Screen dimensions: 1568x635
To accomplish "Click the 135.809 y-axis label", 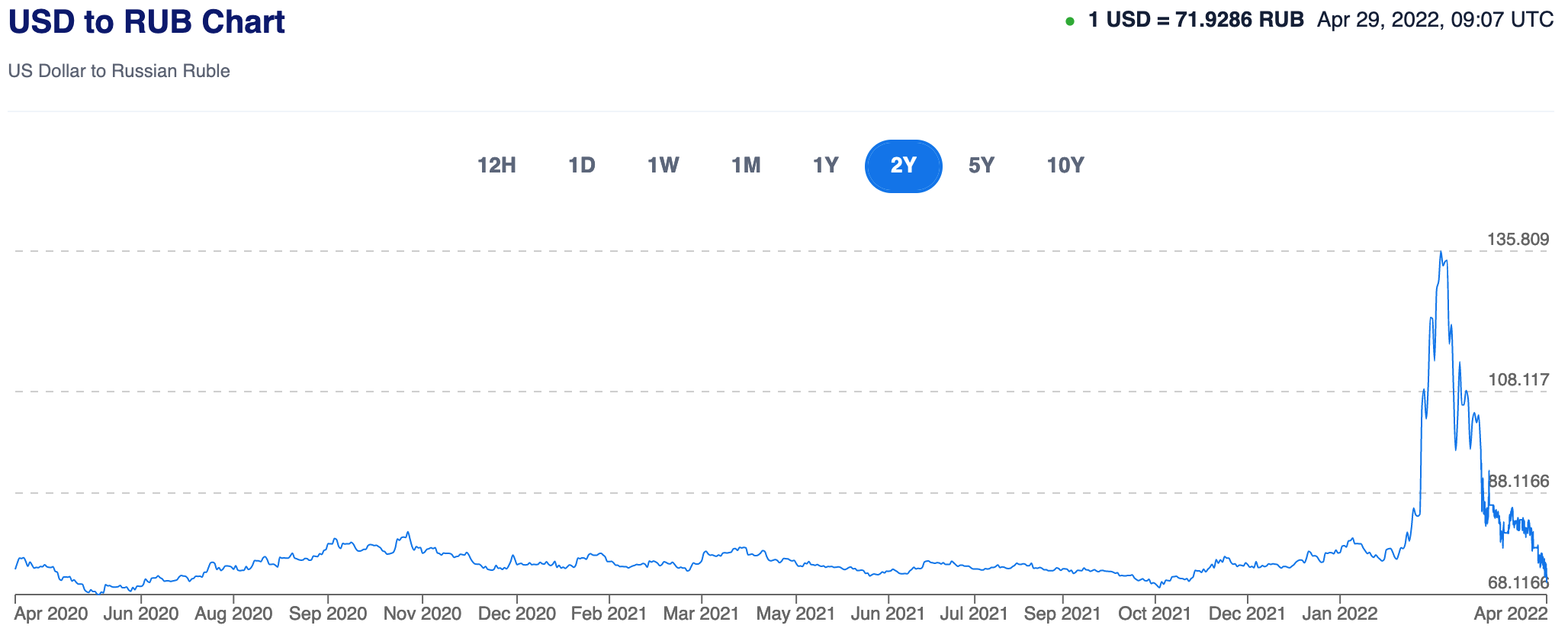I will coord(1518,240).
